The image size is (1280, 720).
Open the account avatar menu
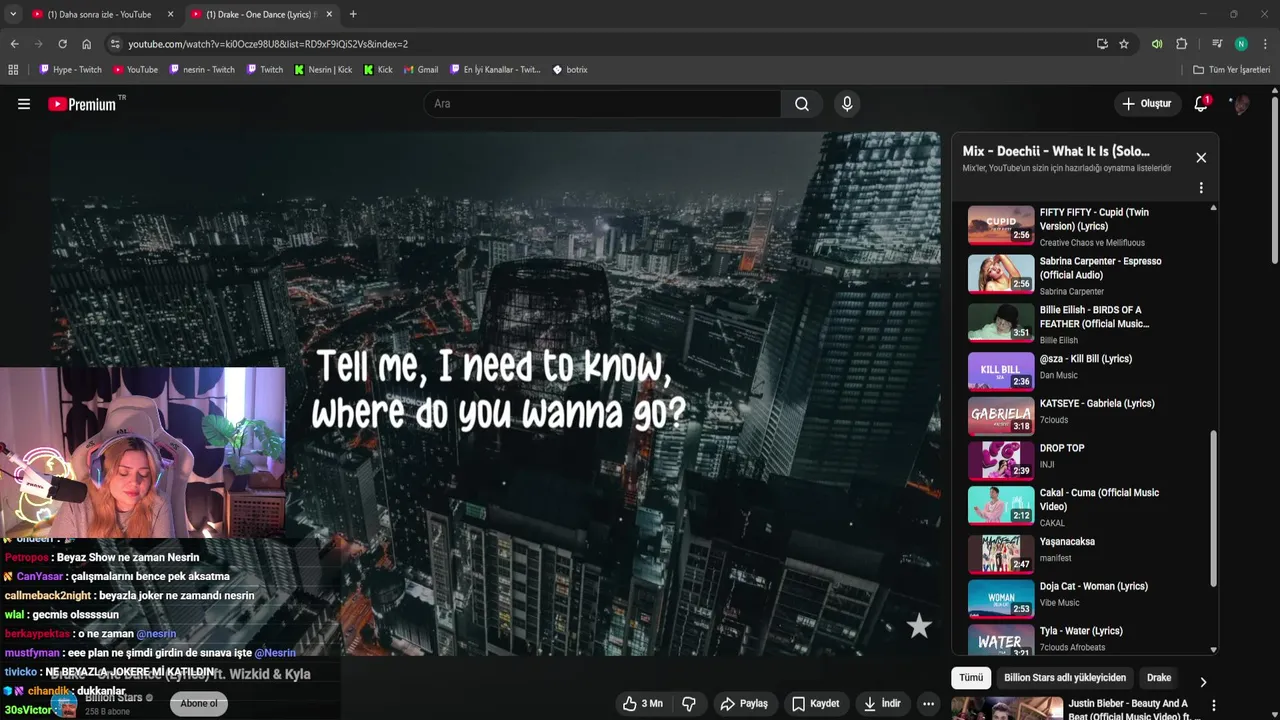pos(1241,104)
